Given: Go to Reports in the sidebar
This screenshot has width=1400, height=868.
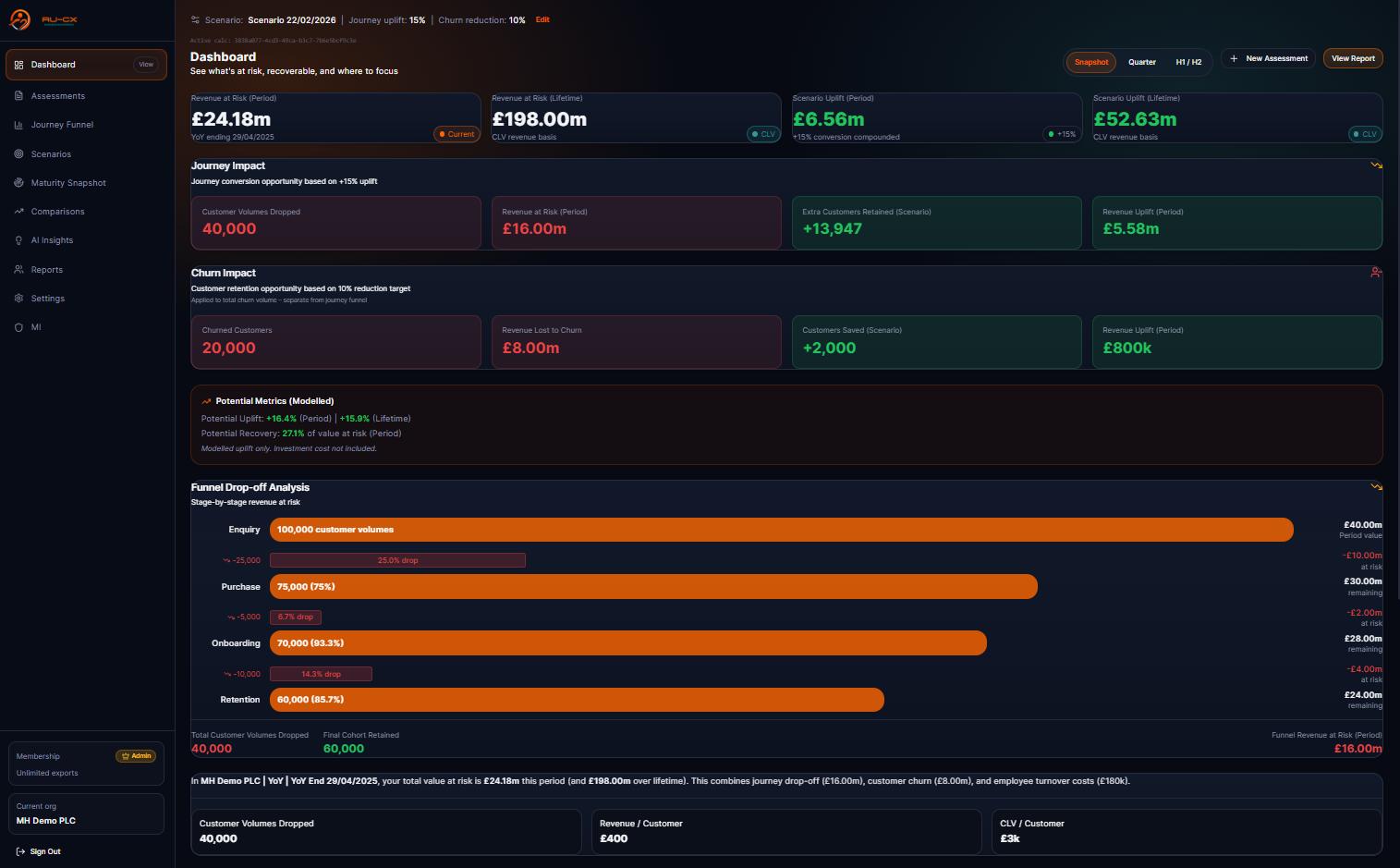Looking at the screenshot, I should click(x=47, y=270).
